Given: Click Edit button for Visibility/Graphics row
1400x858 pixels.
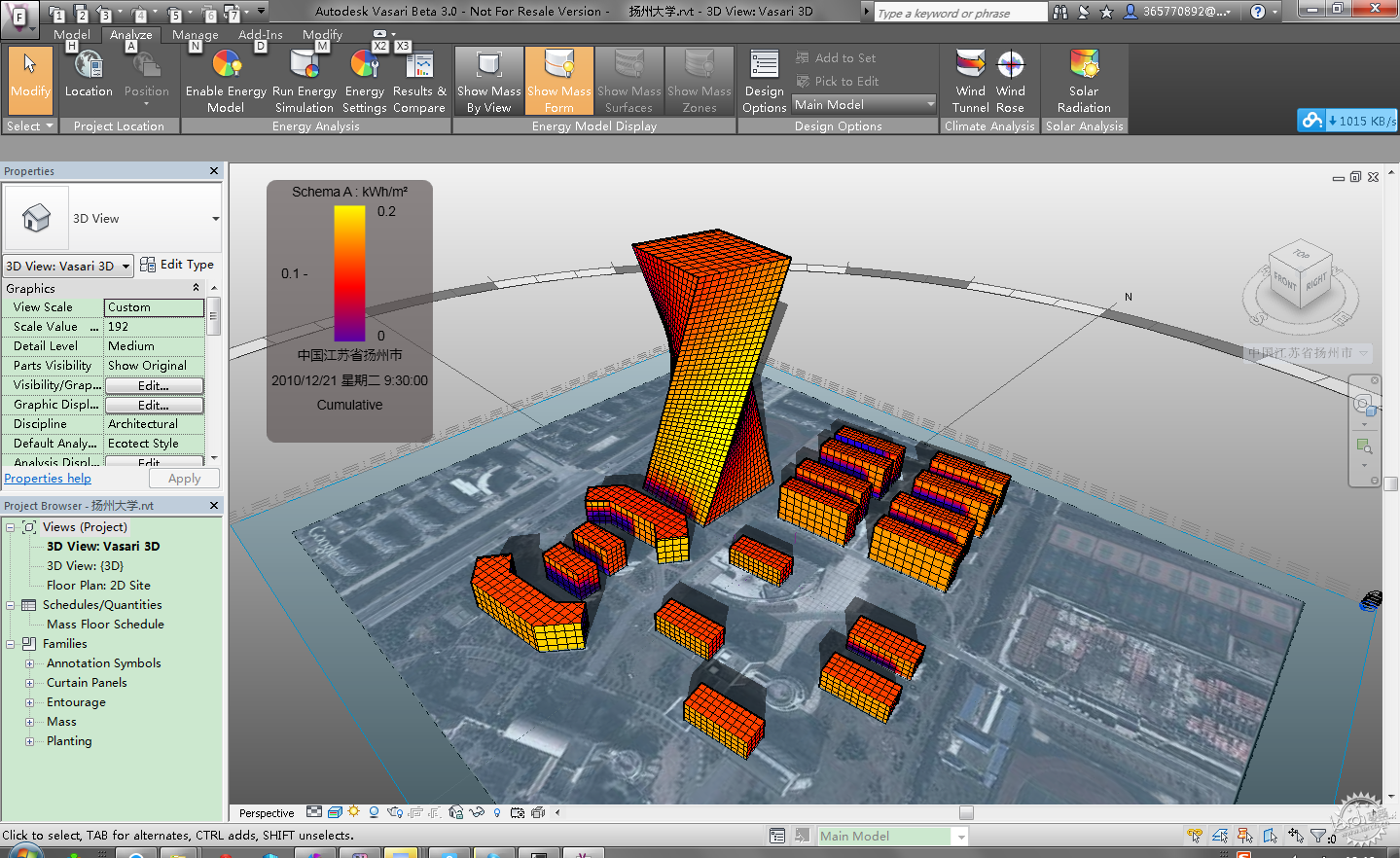Looking at the screenshot, I should [x=154, y=385].
